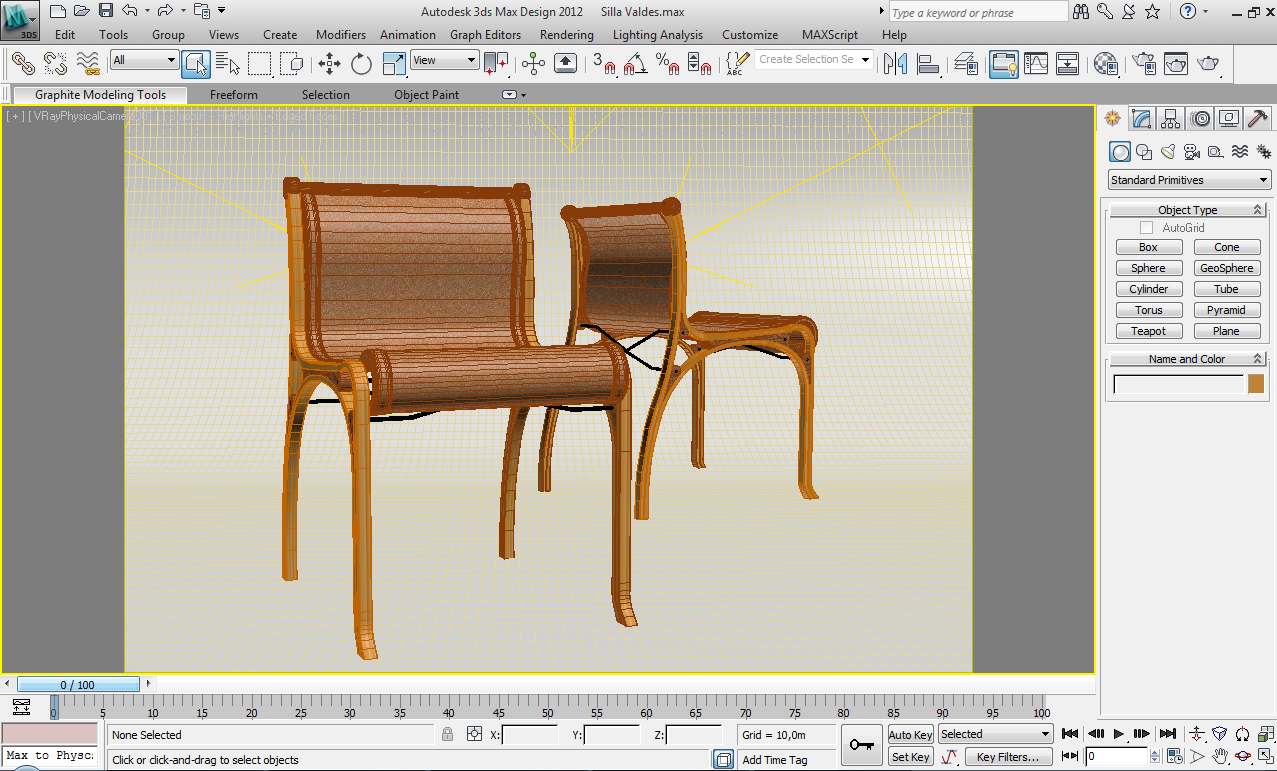Click Bind to Space Warp icon

coord(88,64)
